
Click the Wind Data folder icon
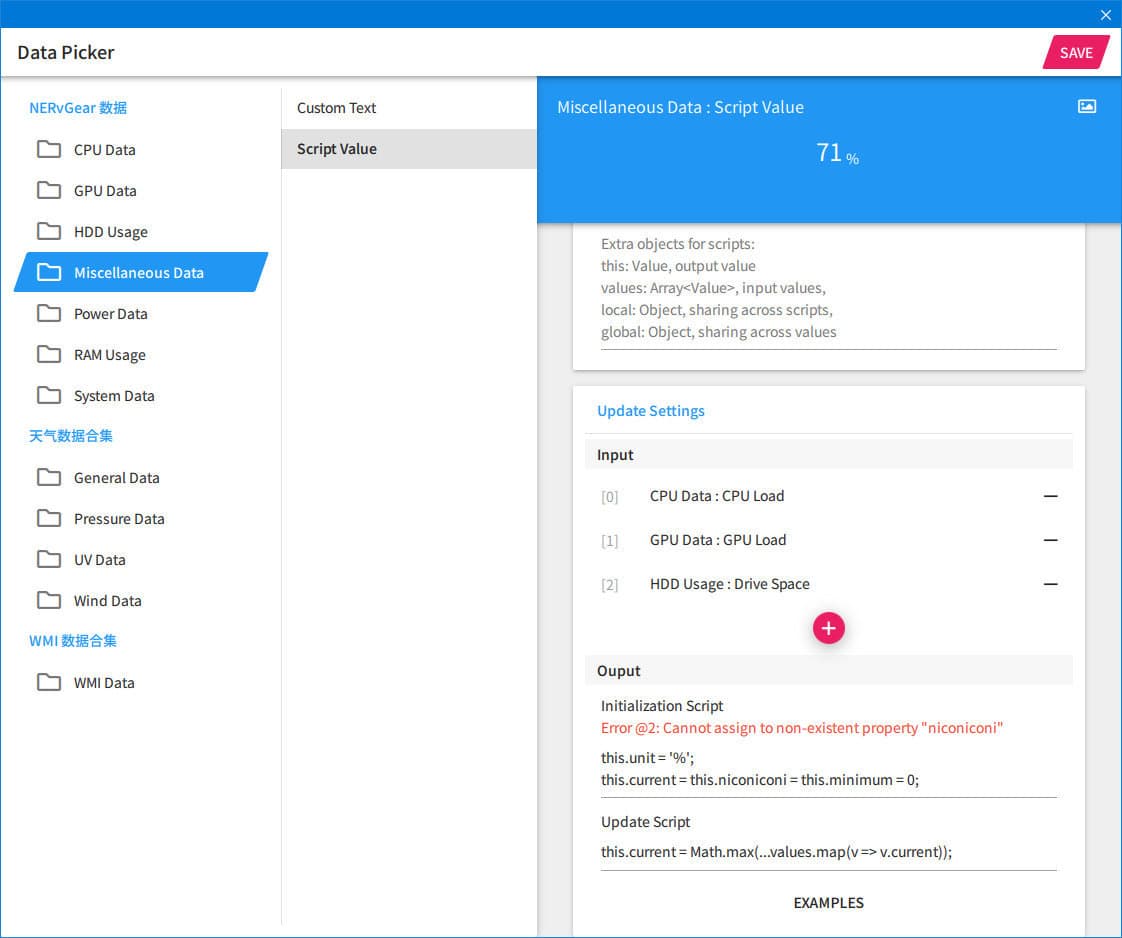point(49,600)
